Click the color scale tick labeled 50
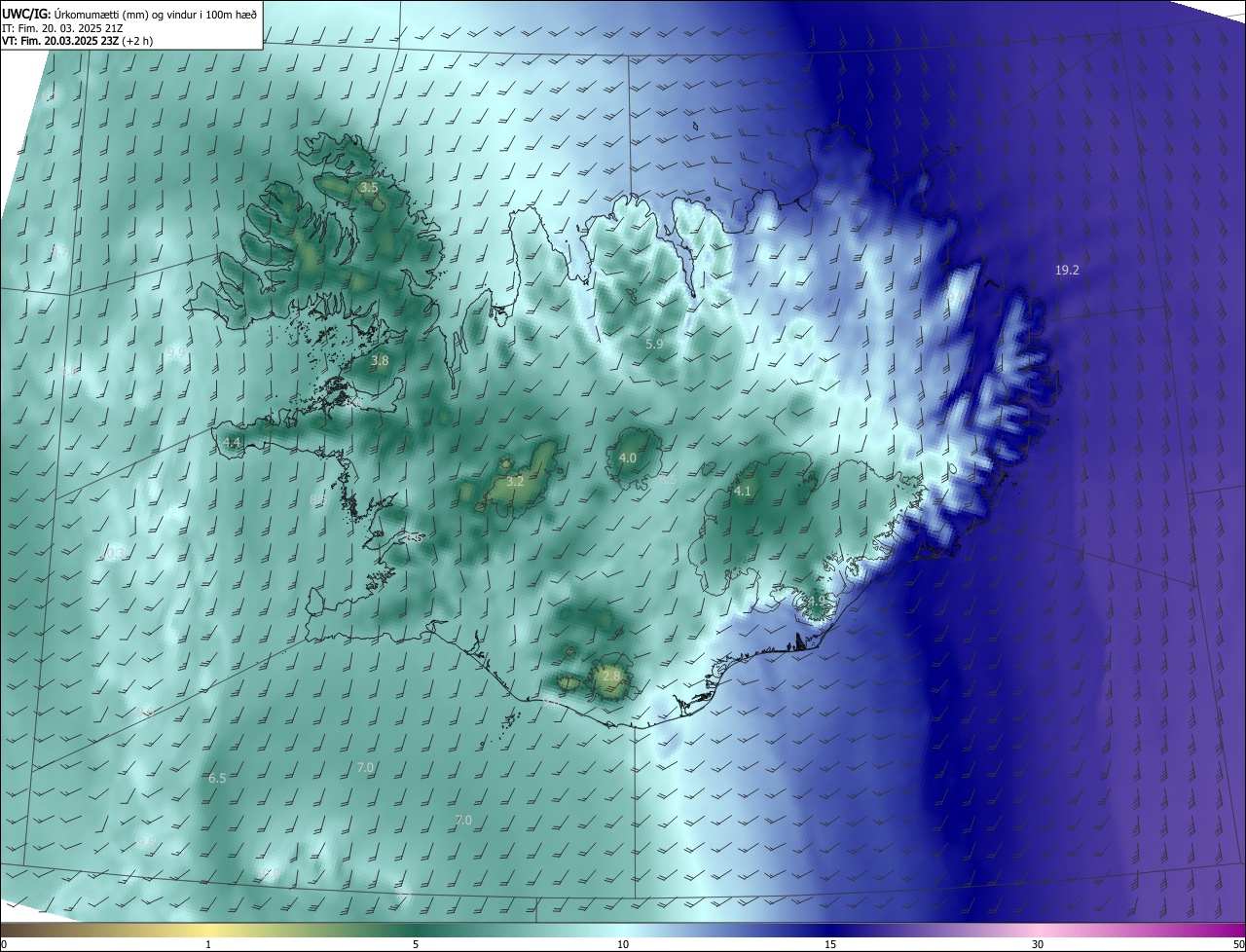The height and width of the screenshot is (952, 1246). (x=1238, y=944)
